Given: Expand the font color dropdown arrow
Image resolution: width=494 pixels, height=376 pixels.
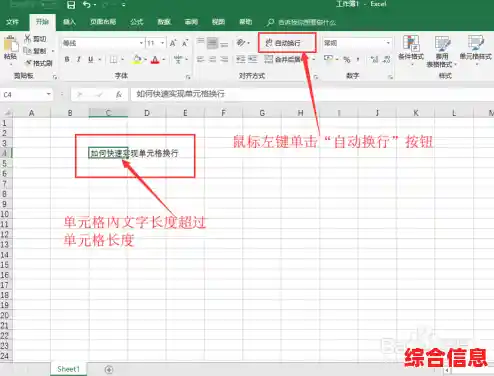Looking at the screenshot, I should point(164,60).
